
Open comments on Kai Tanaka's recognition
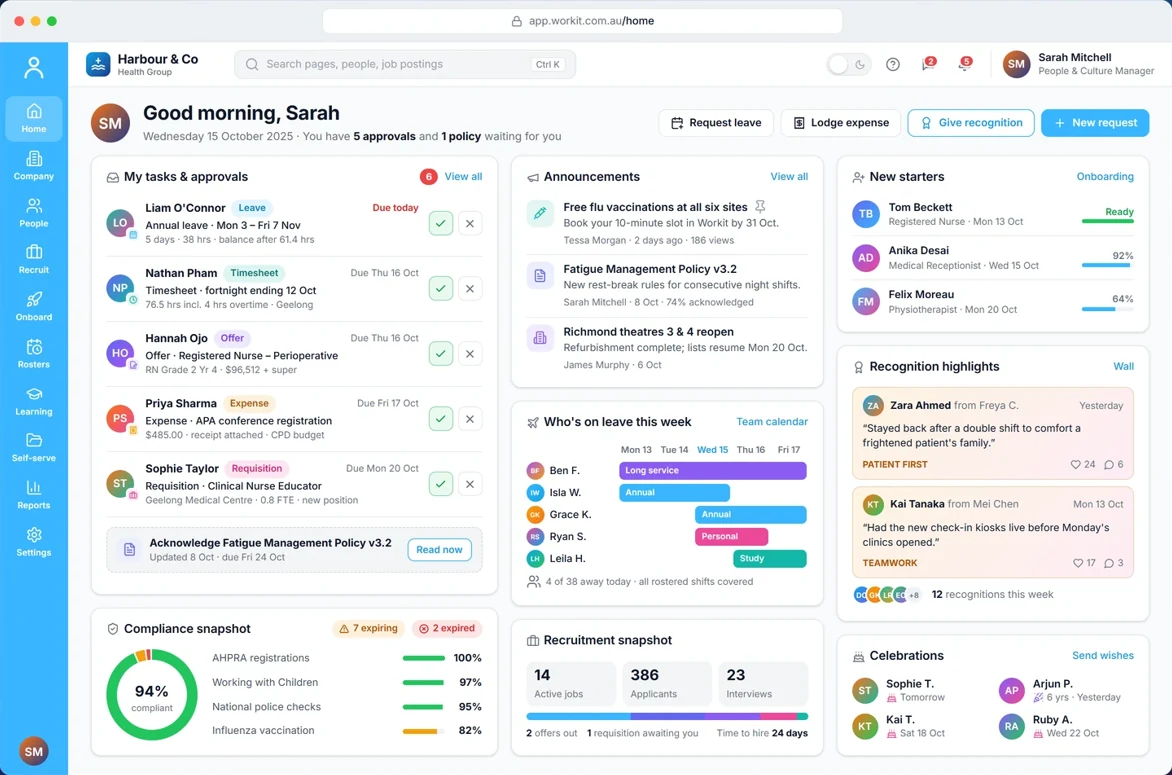(x=1109, y=563)
